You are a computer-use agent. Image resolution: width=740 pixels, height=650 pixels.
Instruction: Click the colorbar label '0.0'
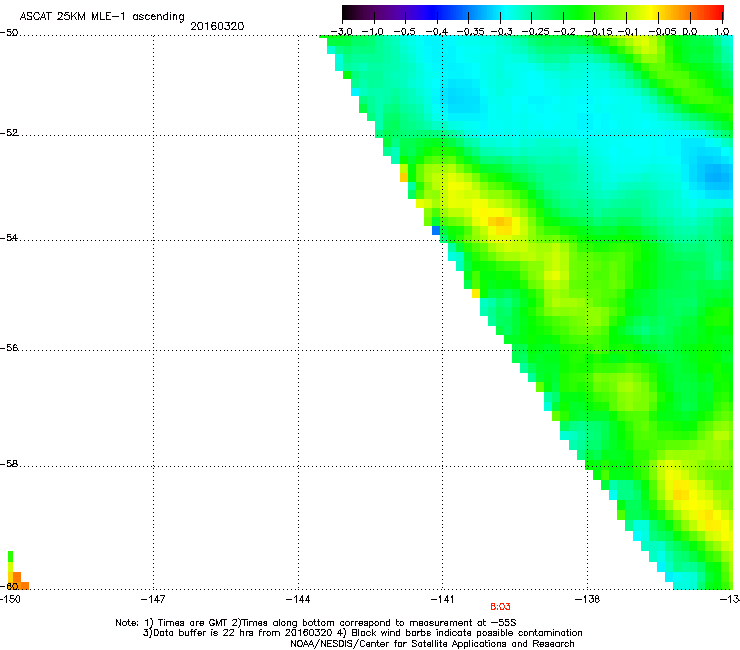[690, 32]
